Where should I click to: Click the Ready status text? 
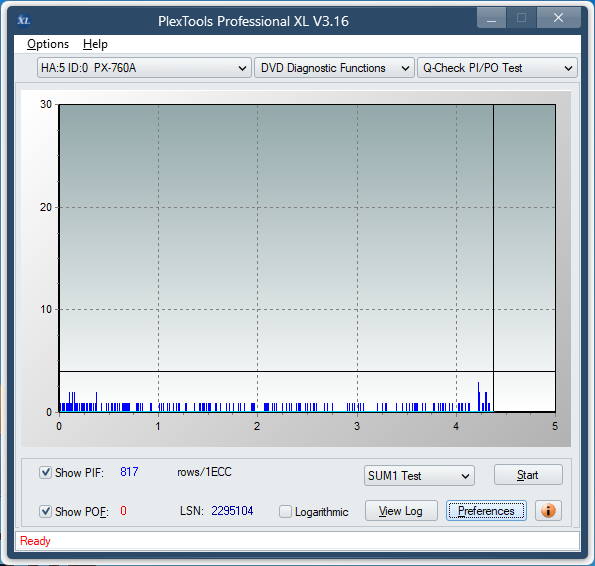[x=35, y=541]
